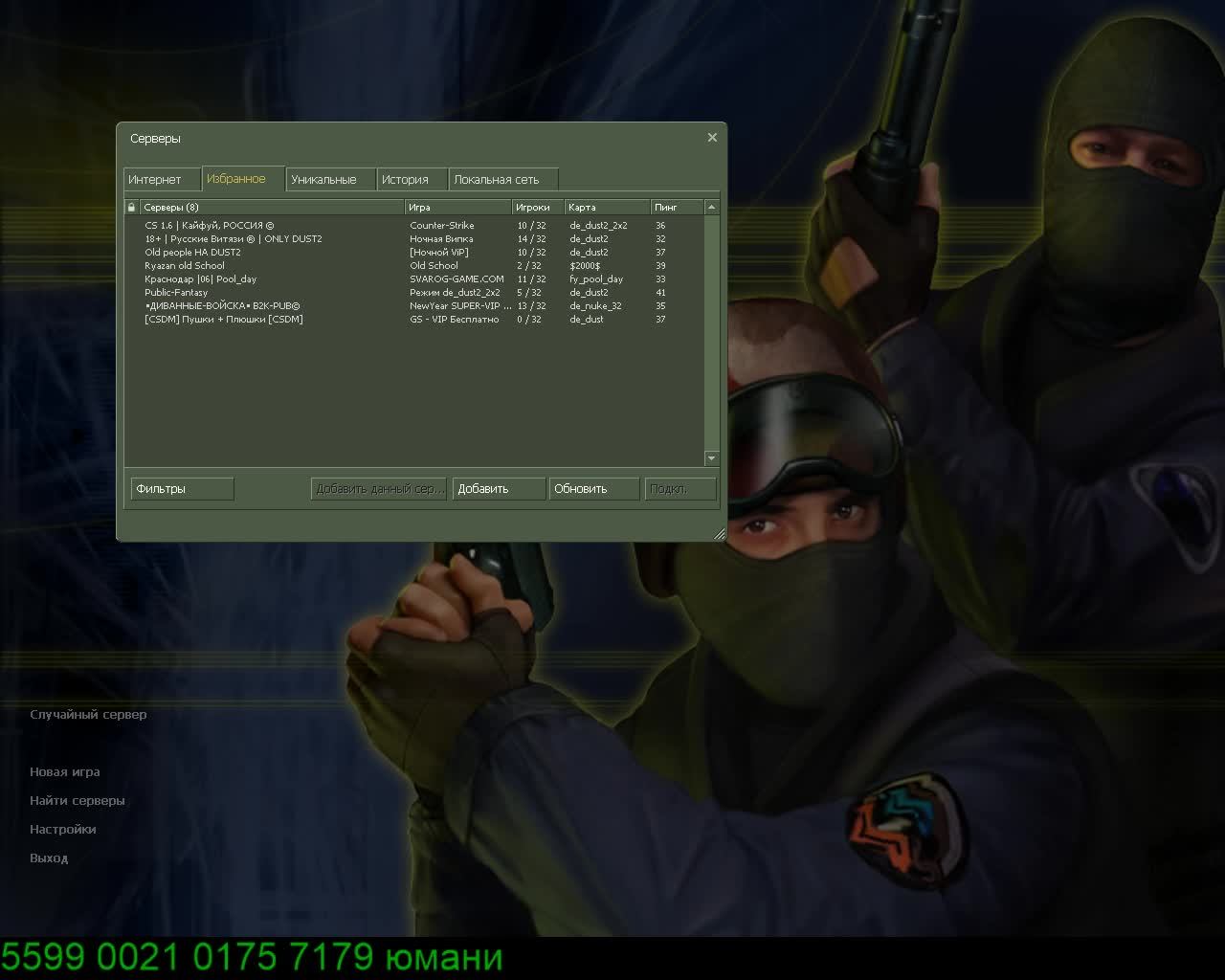
Task: Open Настройки from the main menu
Action: pos(62,830)
